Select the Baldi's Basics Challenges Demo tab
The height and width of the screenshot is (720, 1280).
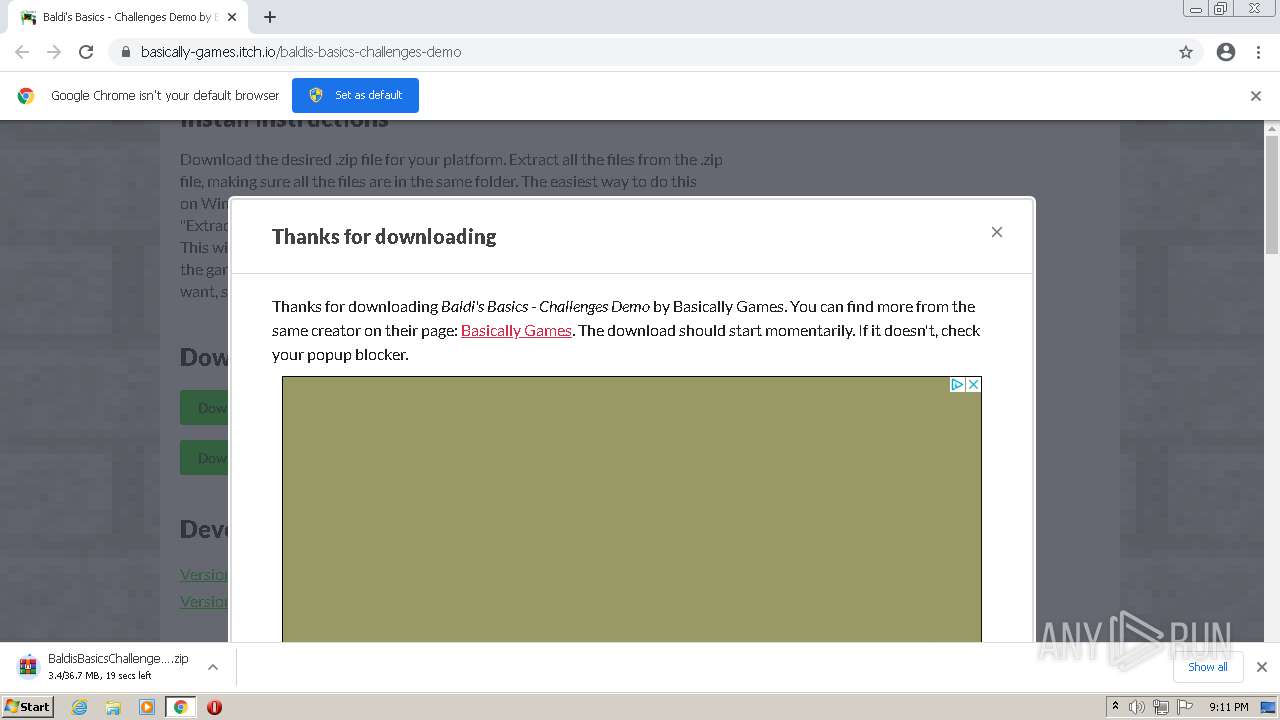pyautogui.click(x=127, y=17)
